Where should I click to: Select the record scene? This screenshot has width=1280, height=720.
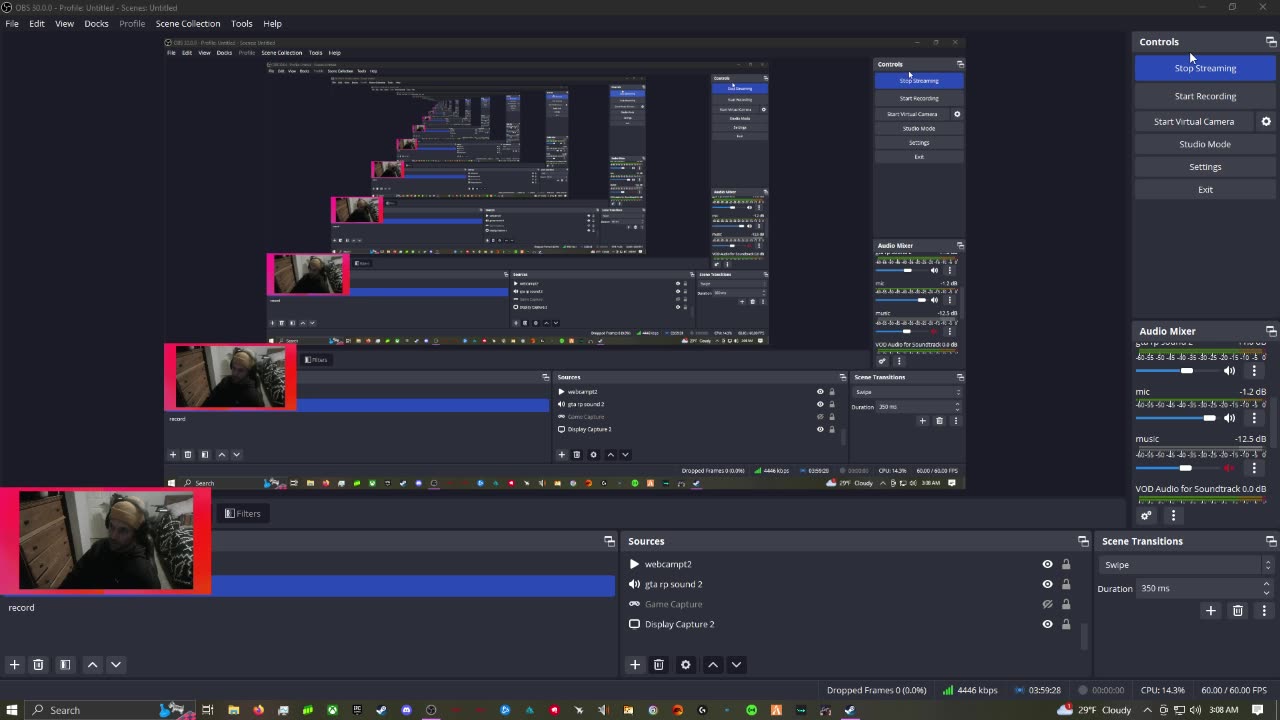coord(307,607)
